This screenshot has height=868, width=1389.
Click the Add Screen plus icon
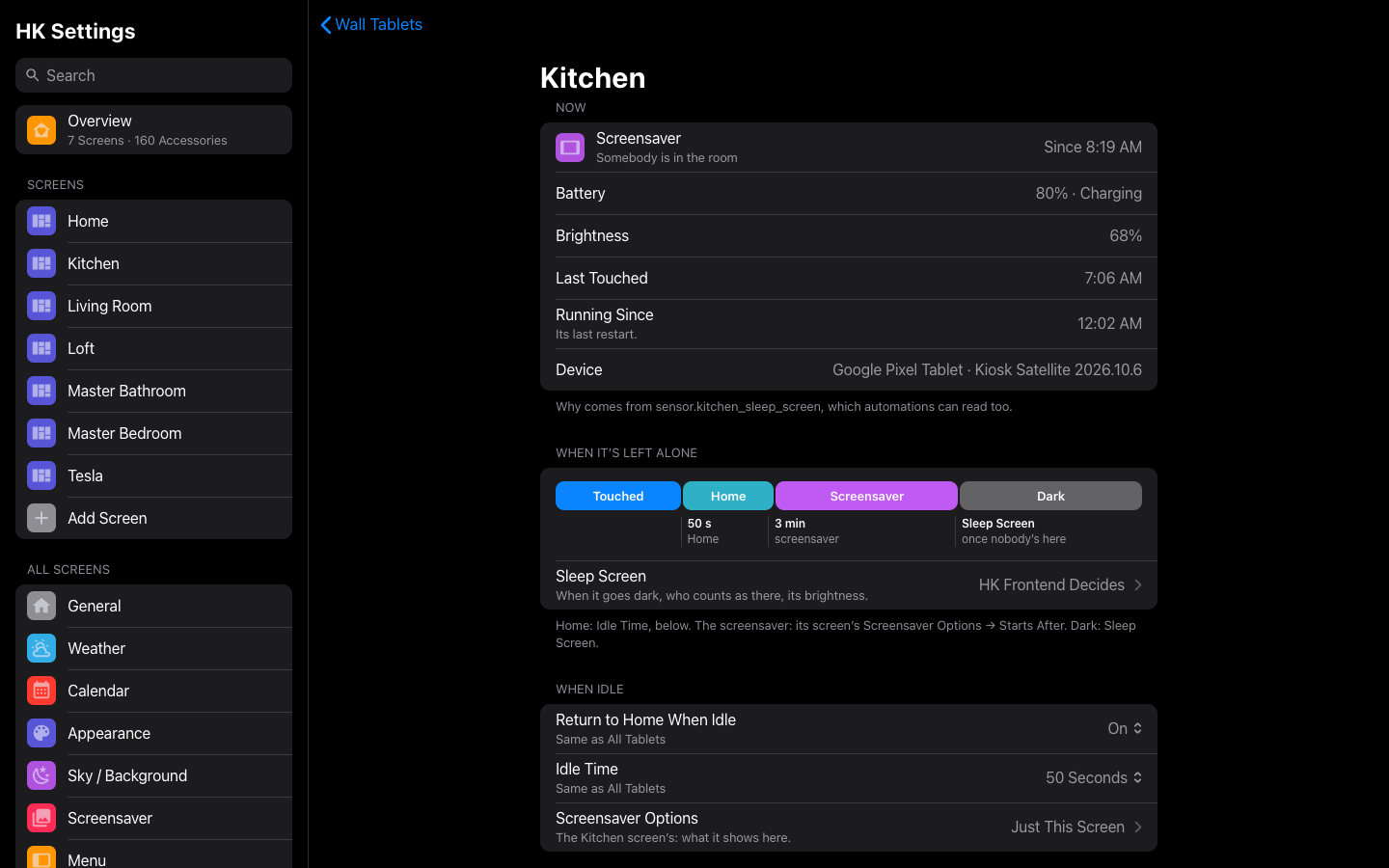(x=41, y=518)
